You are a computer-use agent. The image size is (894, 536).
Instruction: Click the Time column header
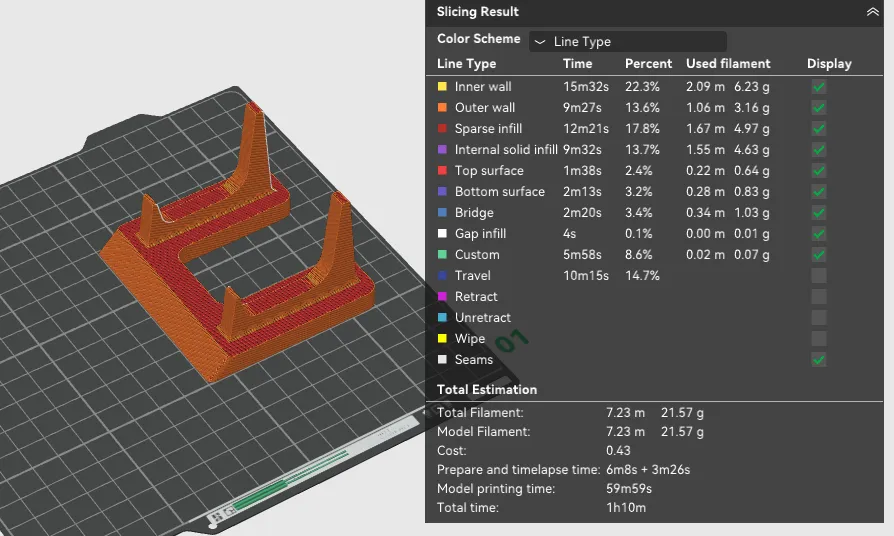tap(578, 64)
